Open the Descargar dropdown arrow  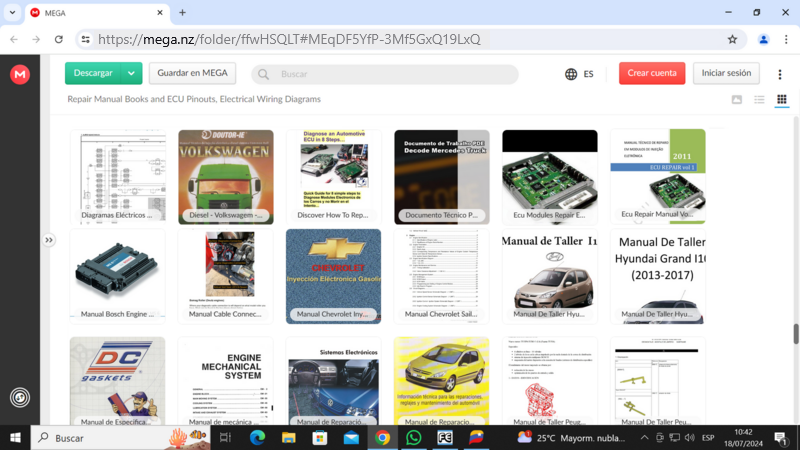[132, 73]
